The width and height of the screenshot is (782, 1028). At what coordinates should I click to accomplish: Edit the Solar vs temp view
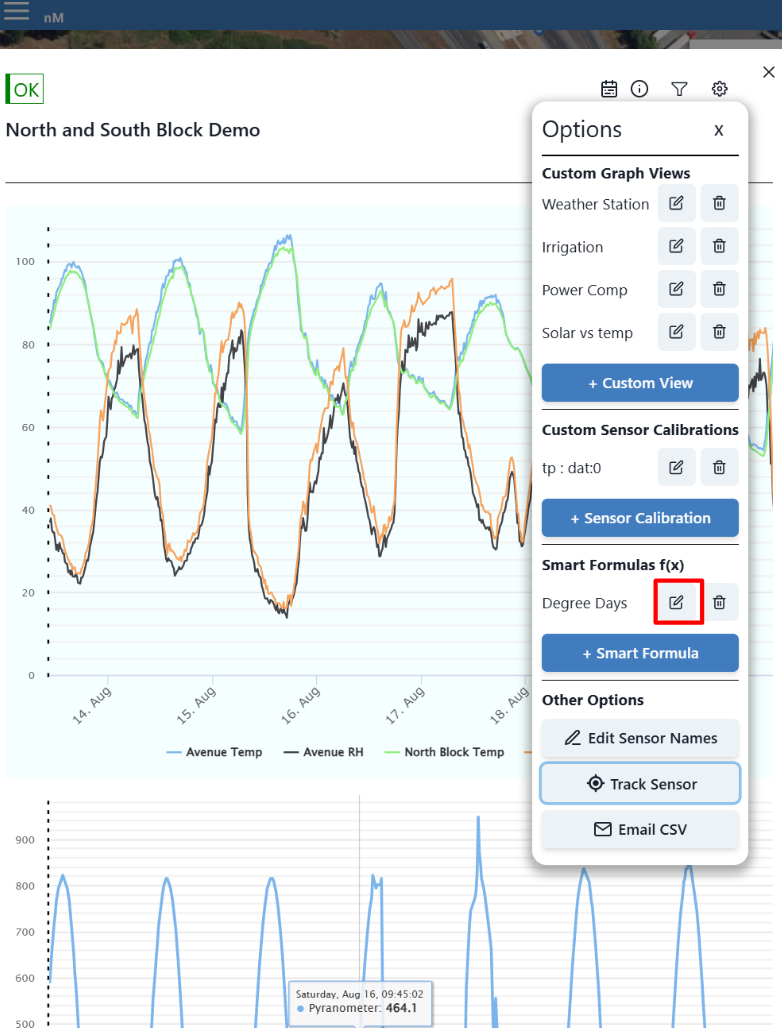(x=676, y=332)
